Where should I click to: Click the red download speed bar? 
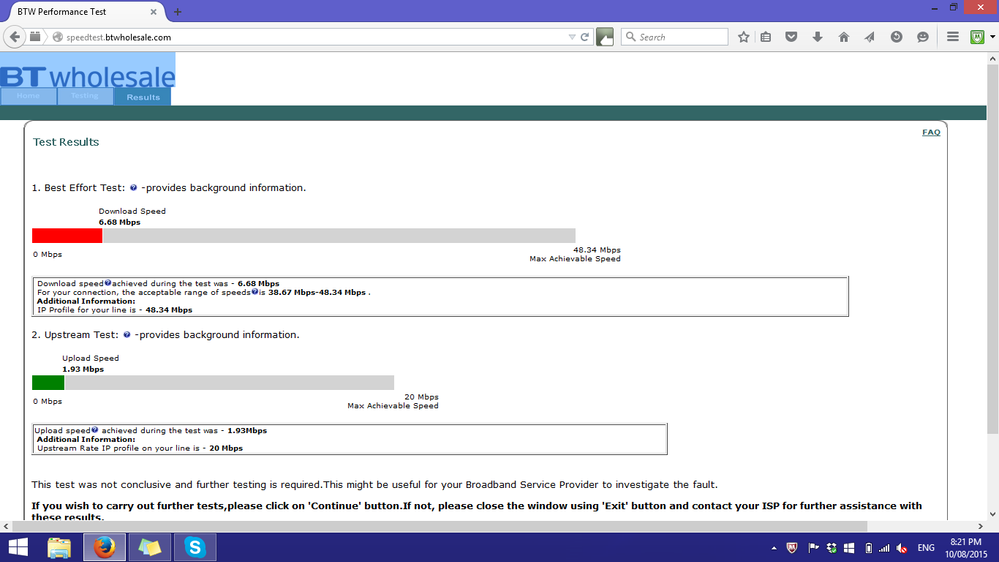click(x=67, y=236)
